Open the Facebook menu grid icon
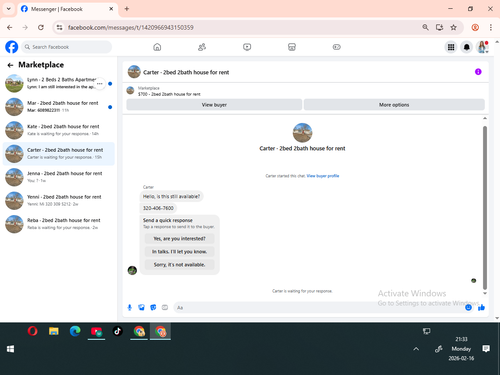 click(x=451, y=47)
